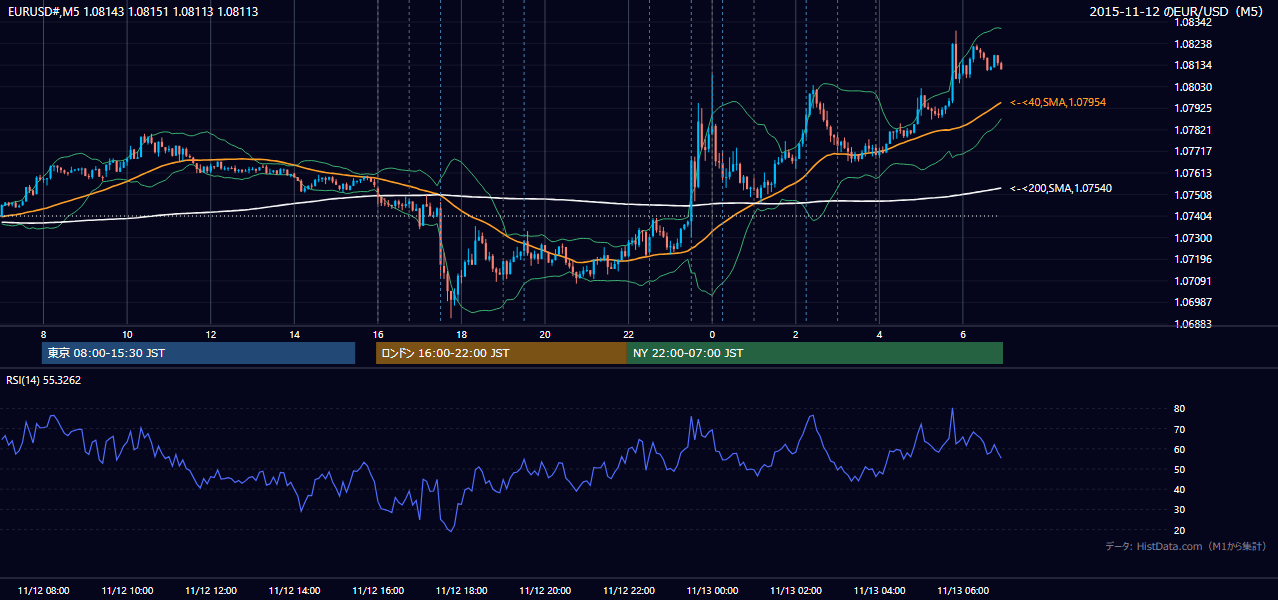
Task: Click hour tick 14 under price chart
Action: (x=294, y=334)
